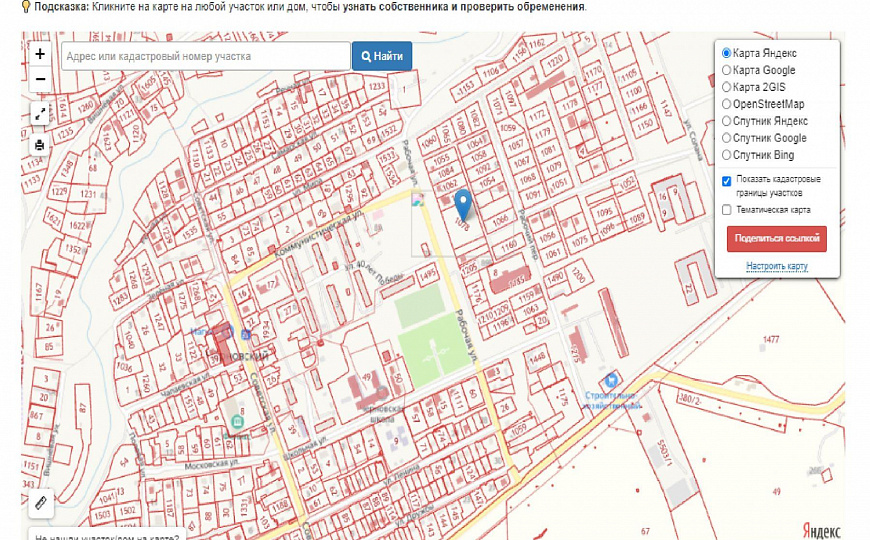Switch to OpenStreetMap layer
Viewport: 870px width, 540px height.
pyautogui.click(x=727, y=105)
